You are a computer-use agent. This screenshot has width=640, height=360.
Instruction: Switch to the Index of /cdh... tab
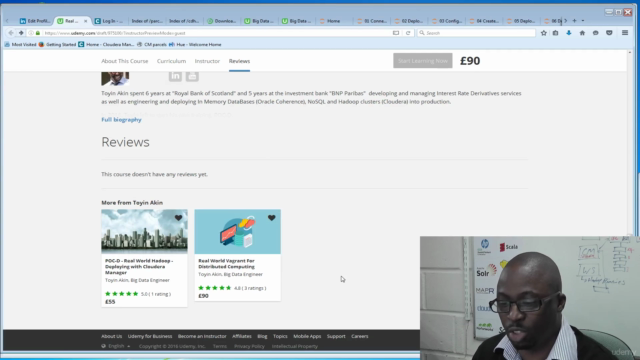[x=184, y=21]
